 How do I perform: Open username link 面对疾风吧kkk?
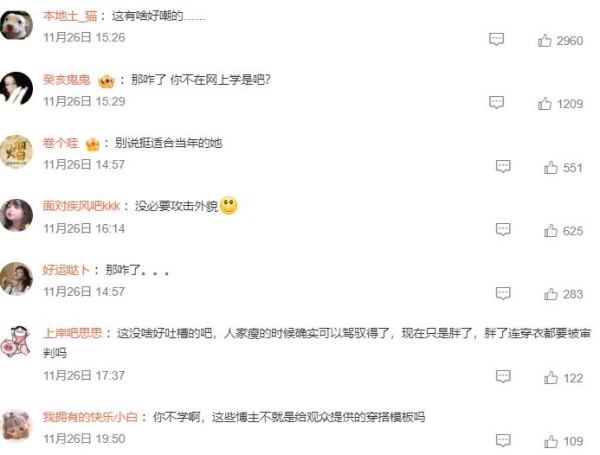point(82,206)
